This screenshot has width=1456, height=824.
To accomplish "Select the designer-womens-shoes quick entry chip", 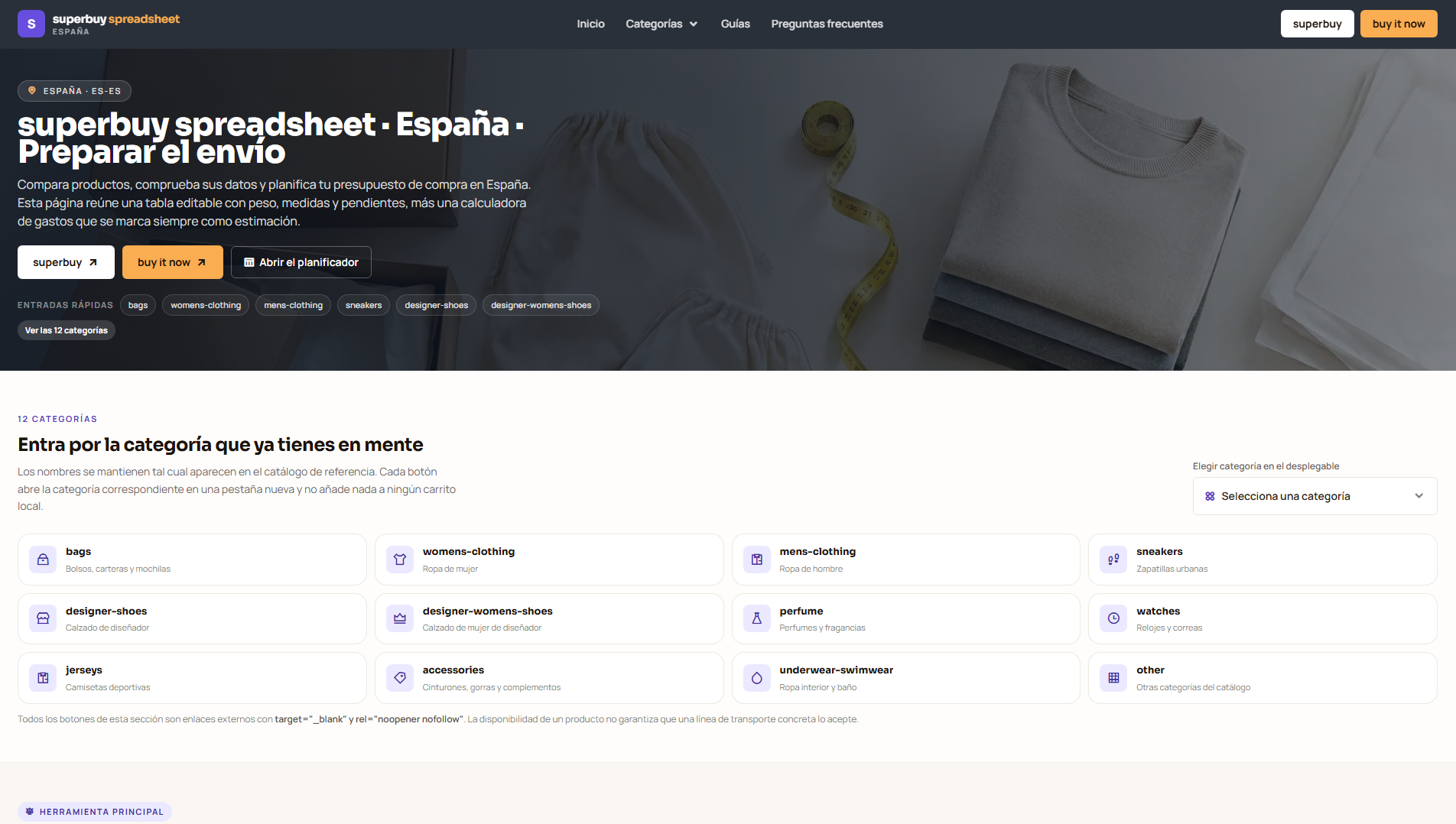I will 541,305.
